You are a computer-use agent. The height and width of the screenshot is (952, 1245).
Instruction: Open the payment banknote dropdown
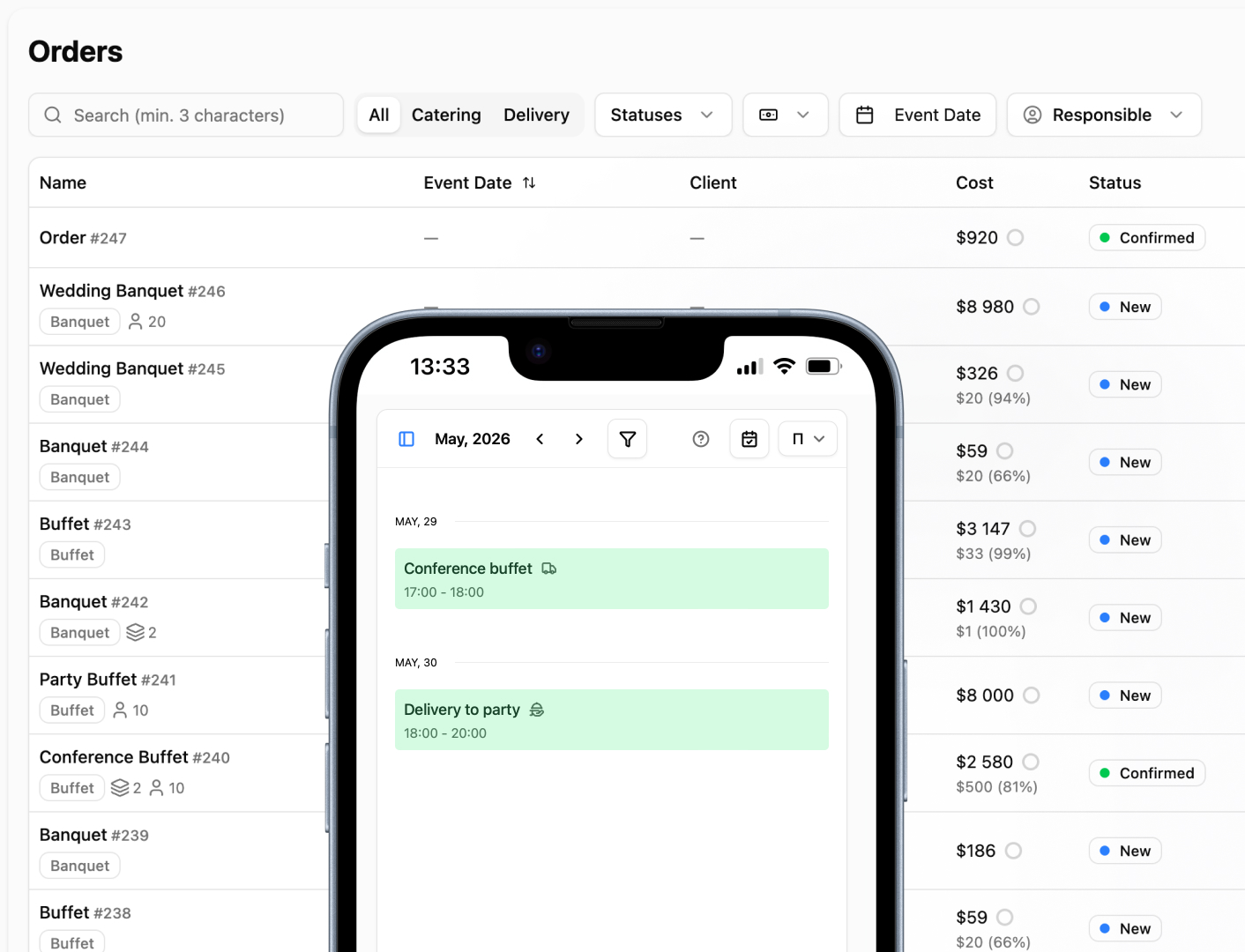coord(786,115)
